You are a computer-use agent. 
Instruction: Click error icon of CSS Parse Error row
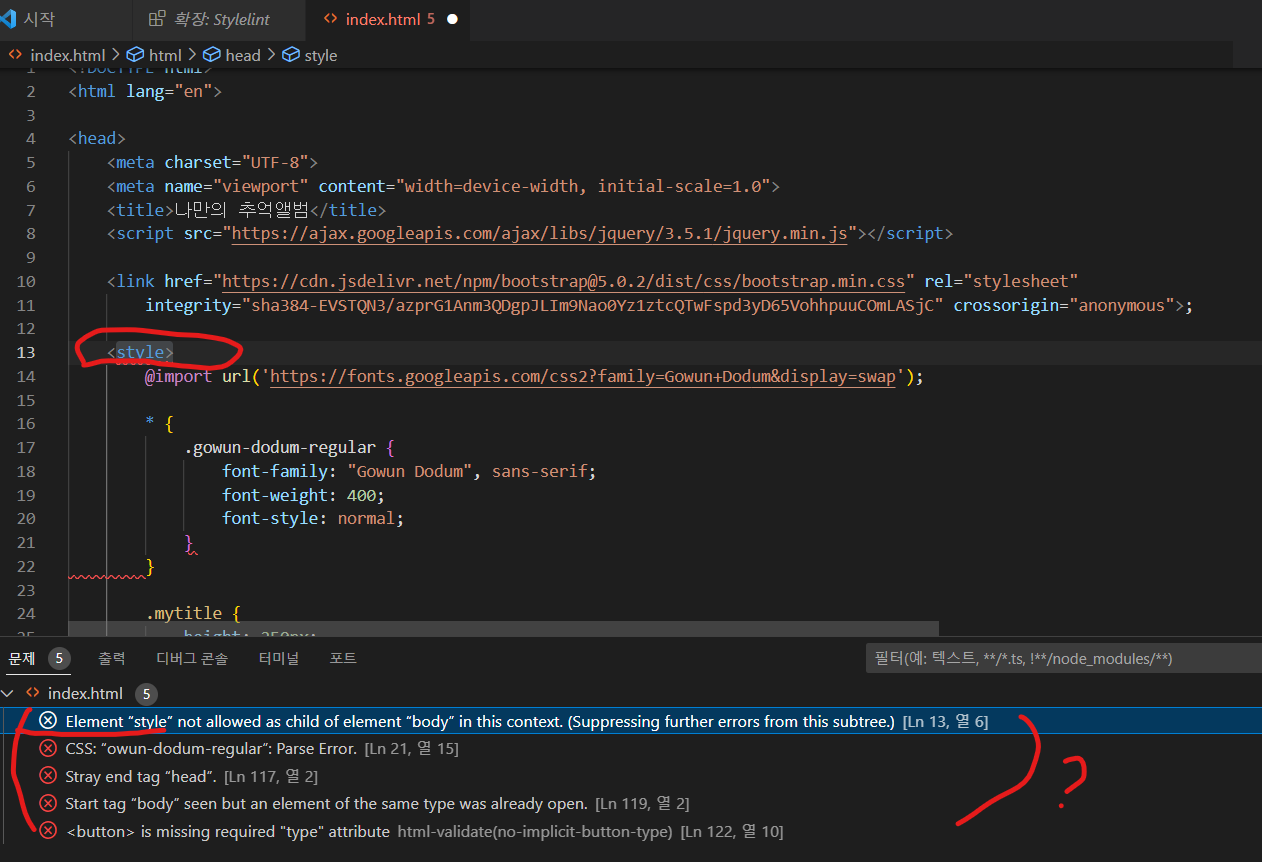47,748
